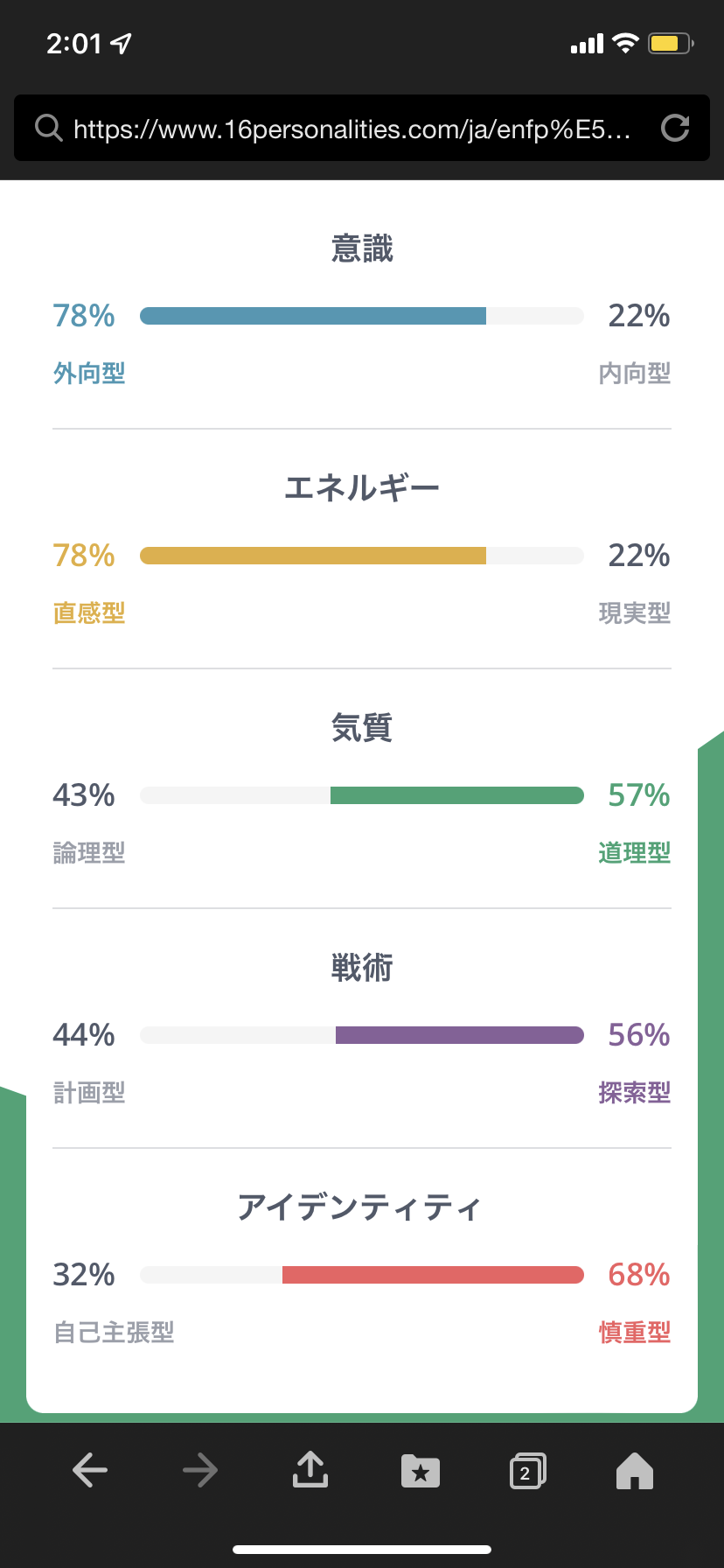Open the share sheet icon
The width and height of the screenshot is (724, 1568).
[310, 1470]
